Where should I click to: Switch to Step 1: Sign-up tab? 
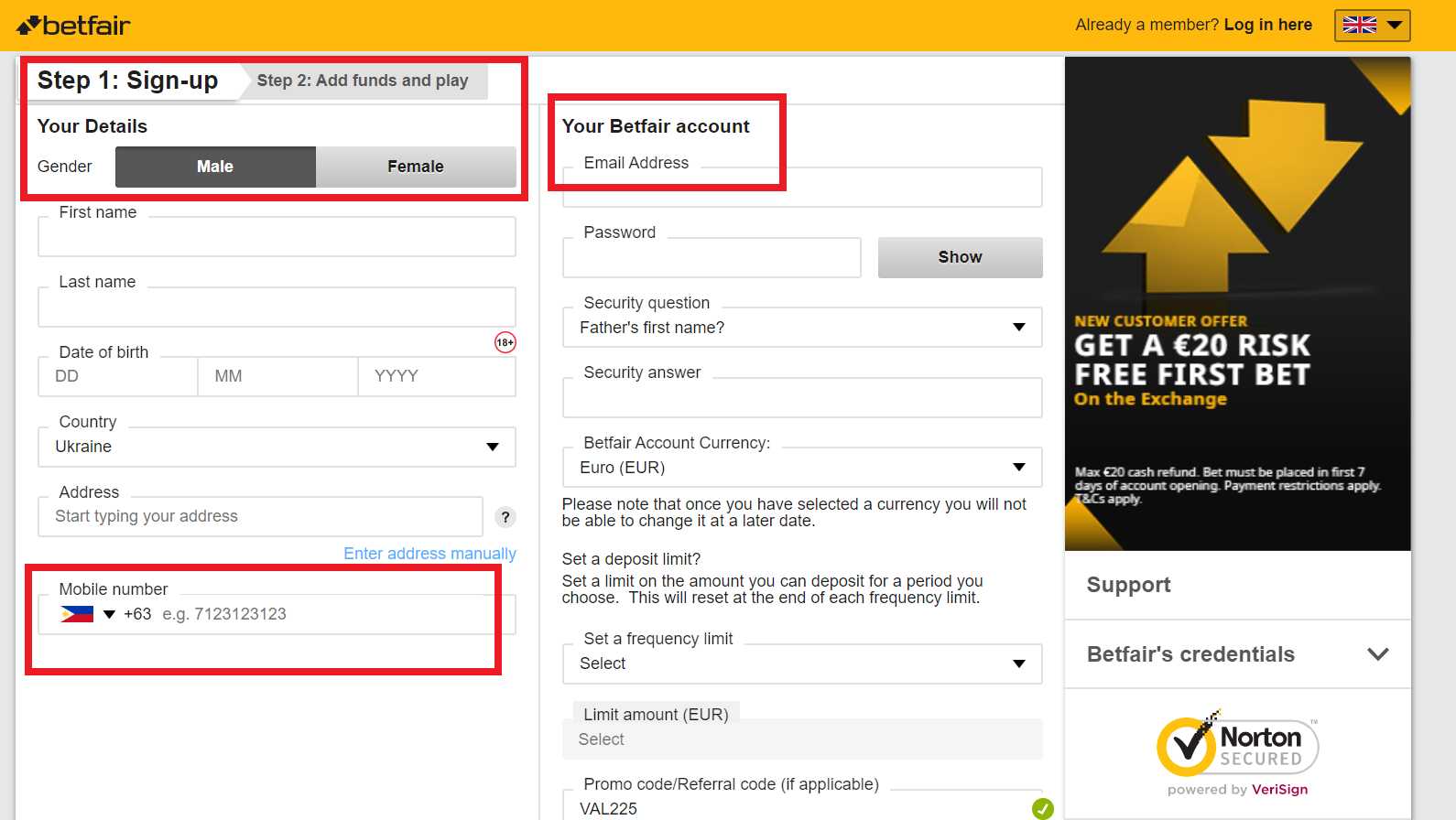point(128,81)
